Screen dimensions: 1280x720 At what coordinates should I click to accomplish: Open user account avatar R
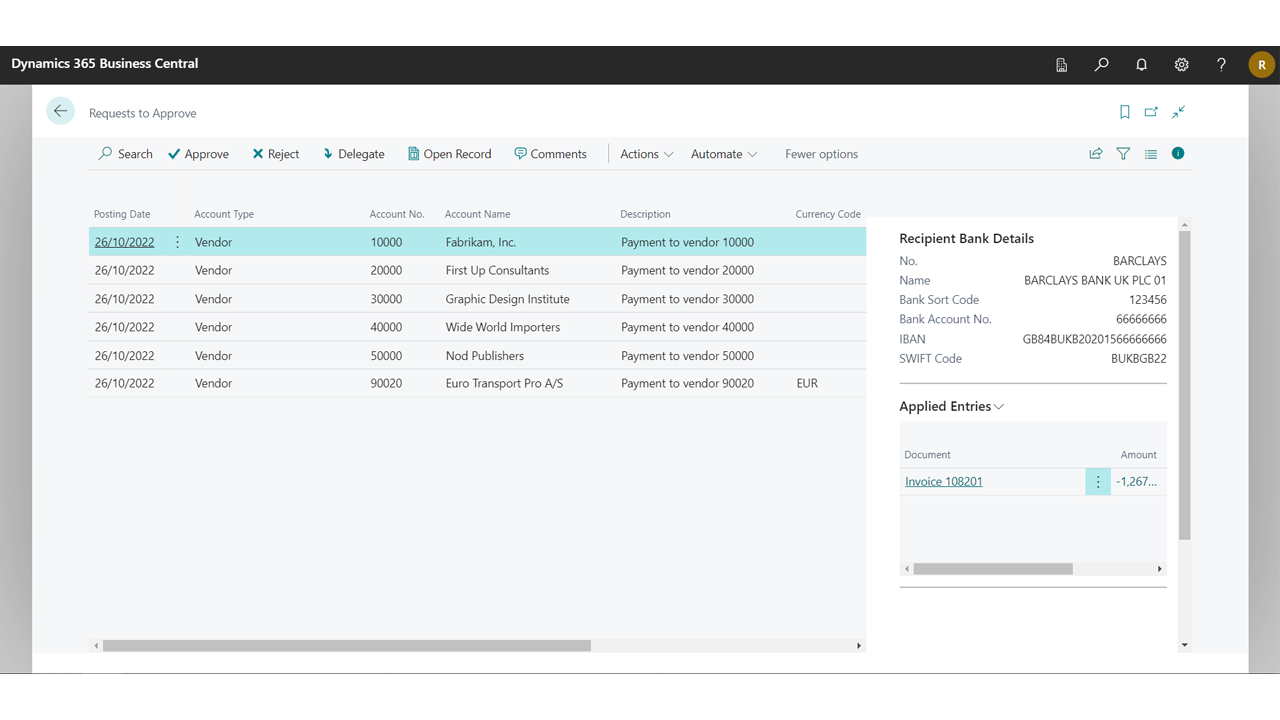point(1261,64)
